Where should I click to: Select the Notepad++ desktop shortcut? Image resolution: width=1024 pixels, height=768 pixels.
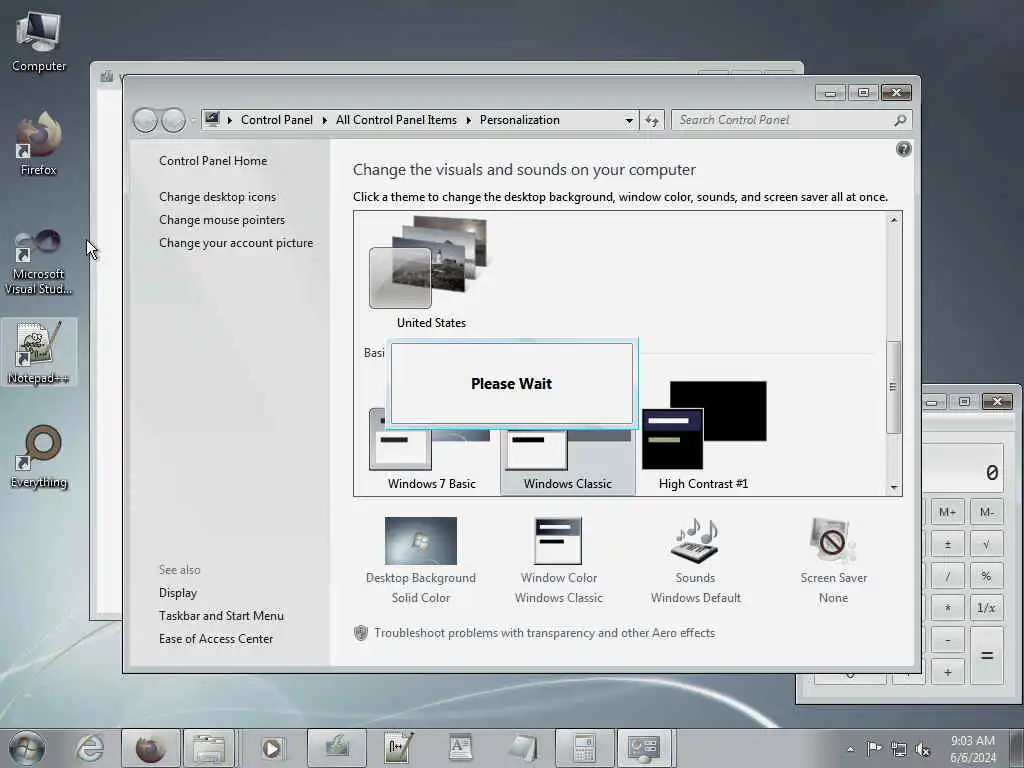[39, 353]
